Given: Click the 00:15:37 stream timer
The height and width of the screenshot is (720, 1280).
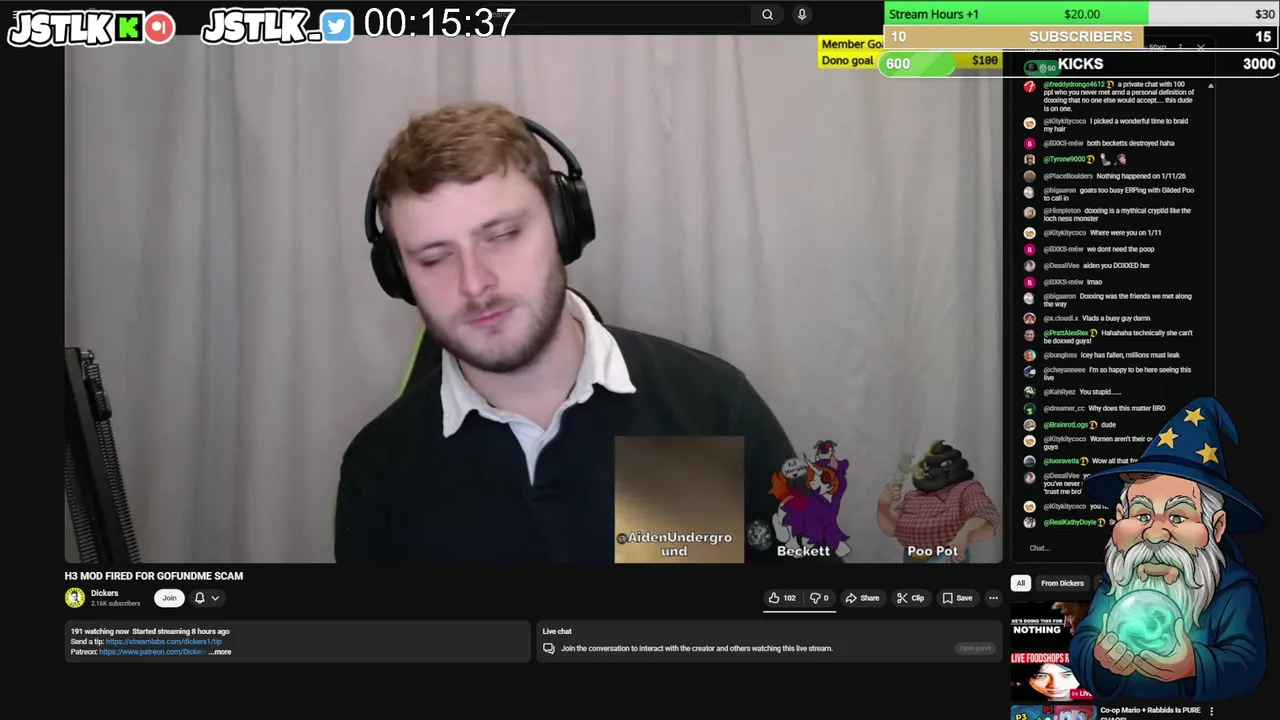Looking at the screenshot, I should click(x=439, y=23).
